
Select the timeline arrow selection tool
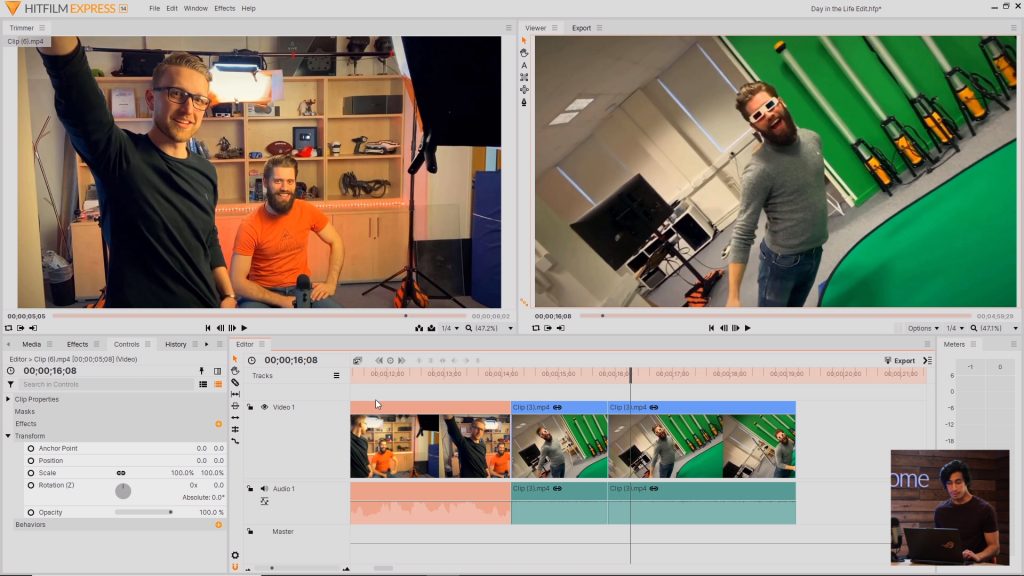pos(235,359)
